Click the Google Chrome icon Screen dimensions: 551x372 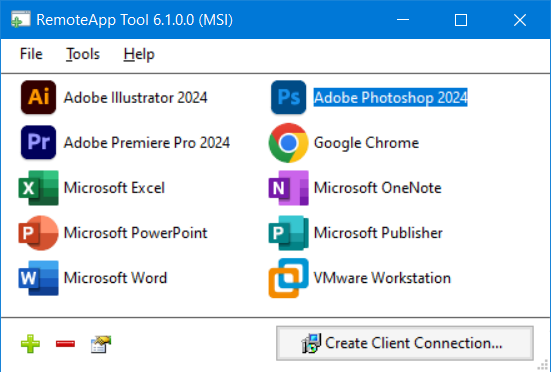289,143
